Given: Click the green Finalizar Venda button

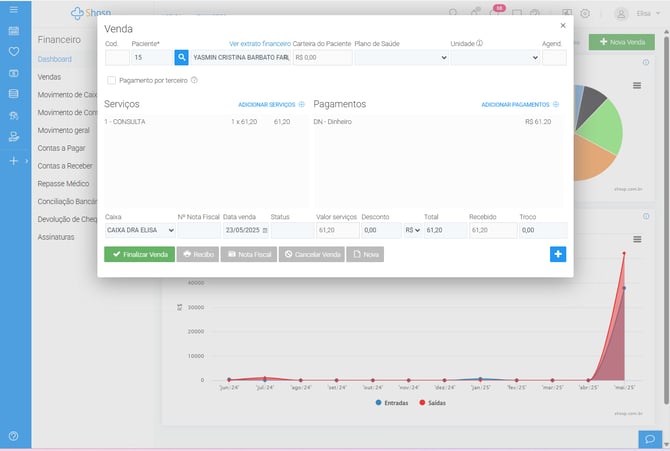Looking at the screenshot, I should click(x=139, y=254).
